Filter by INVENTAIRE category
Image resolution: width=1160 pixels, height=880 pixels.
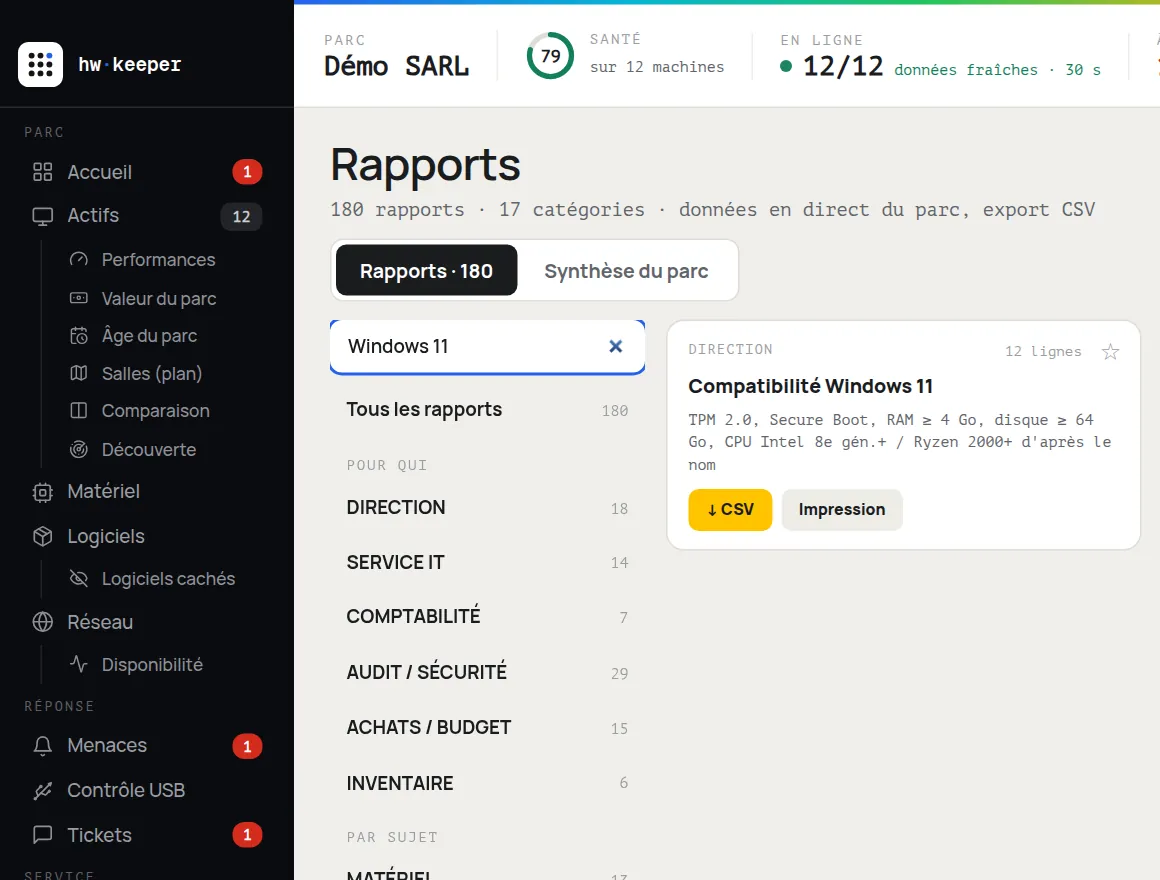click(x=487, y=783)
